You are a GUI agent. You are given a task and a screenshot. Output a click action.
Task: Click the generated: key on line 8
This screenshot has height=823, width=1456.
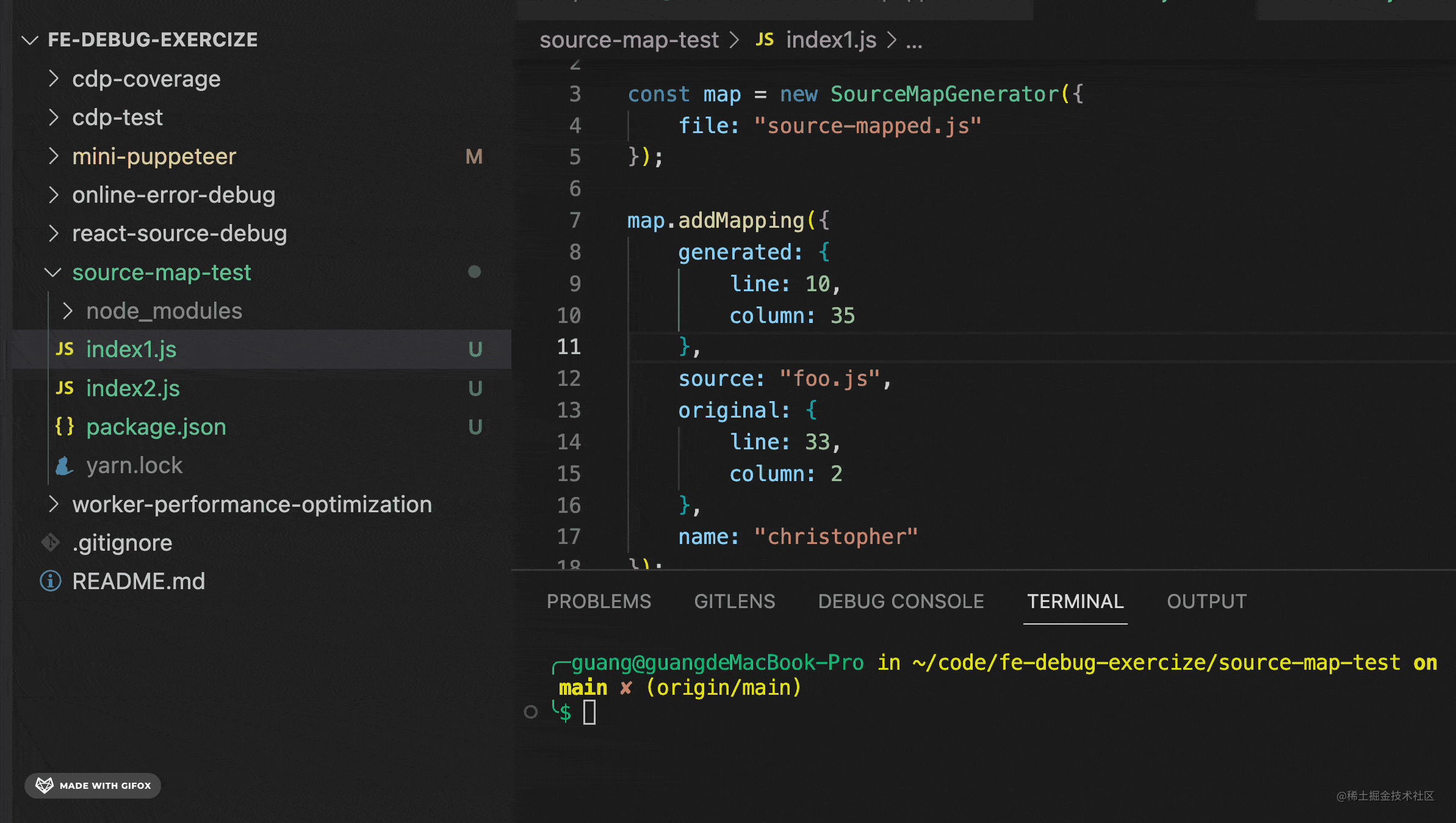pos(740,252)
